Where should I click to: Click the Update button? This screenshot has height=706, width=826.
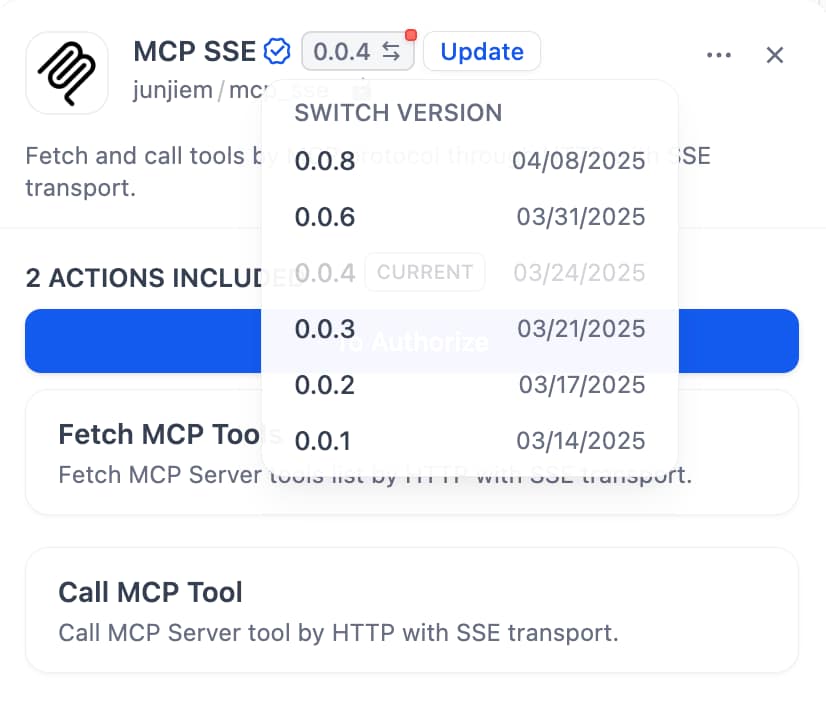[481, 51]
